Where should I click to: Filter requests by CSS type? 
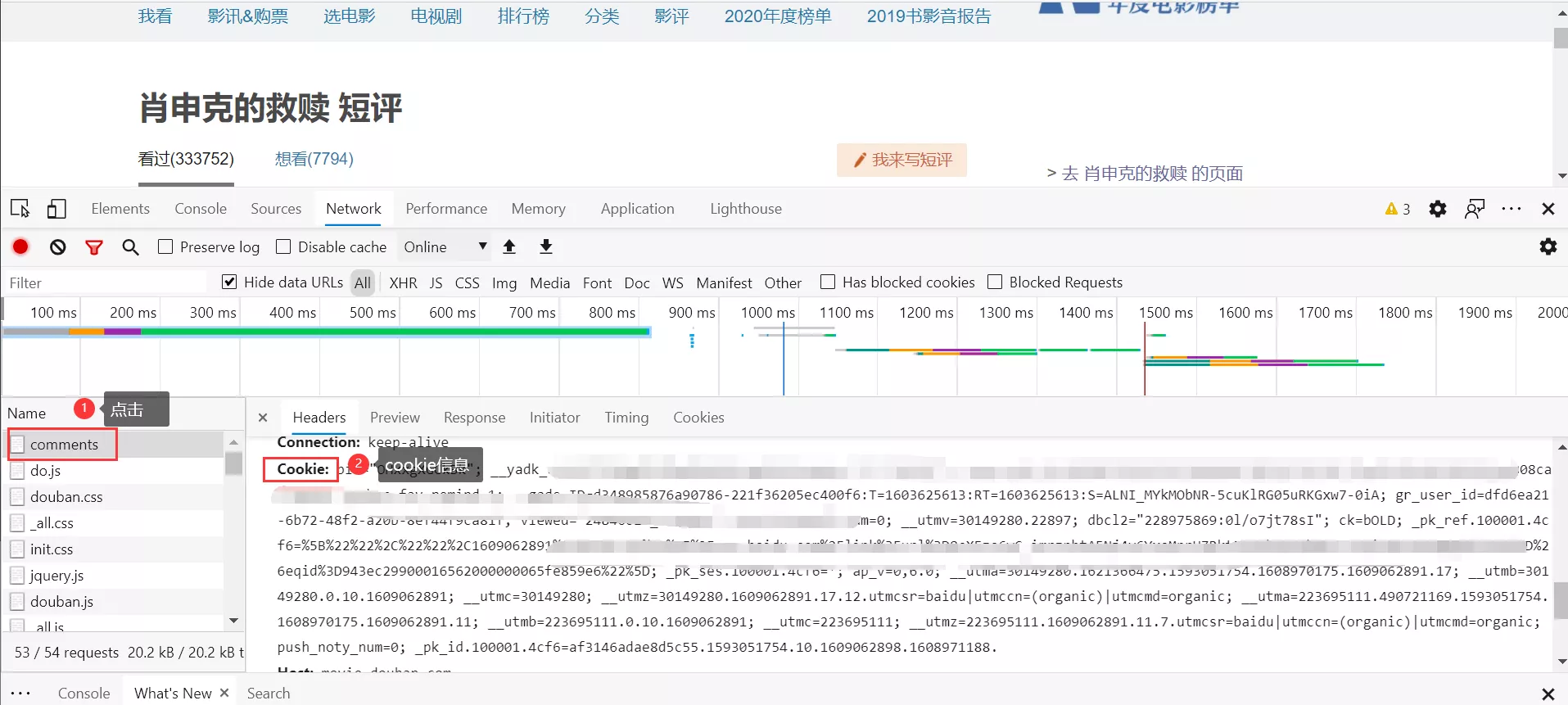[x=468, y=282]
